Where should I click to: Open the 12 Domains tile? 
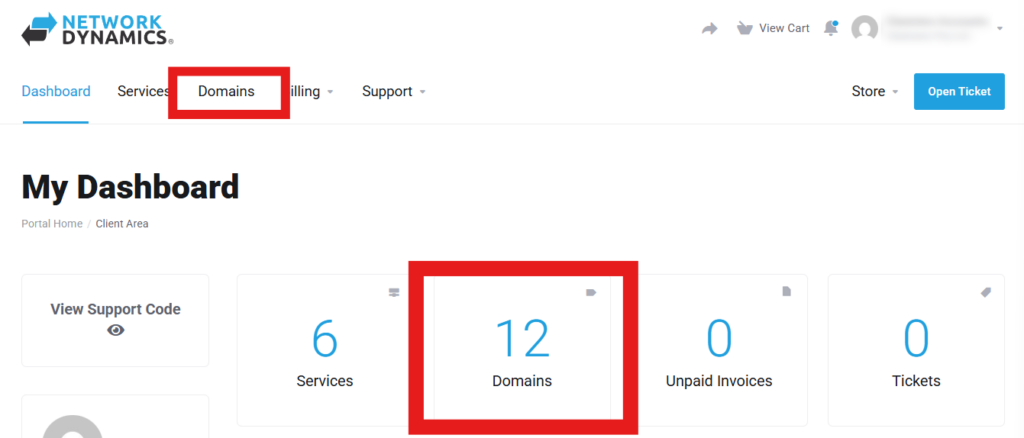pyautogui.click(x=522, y=350)
